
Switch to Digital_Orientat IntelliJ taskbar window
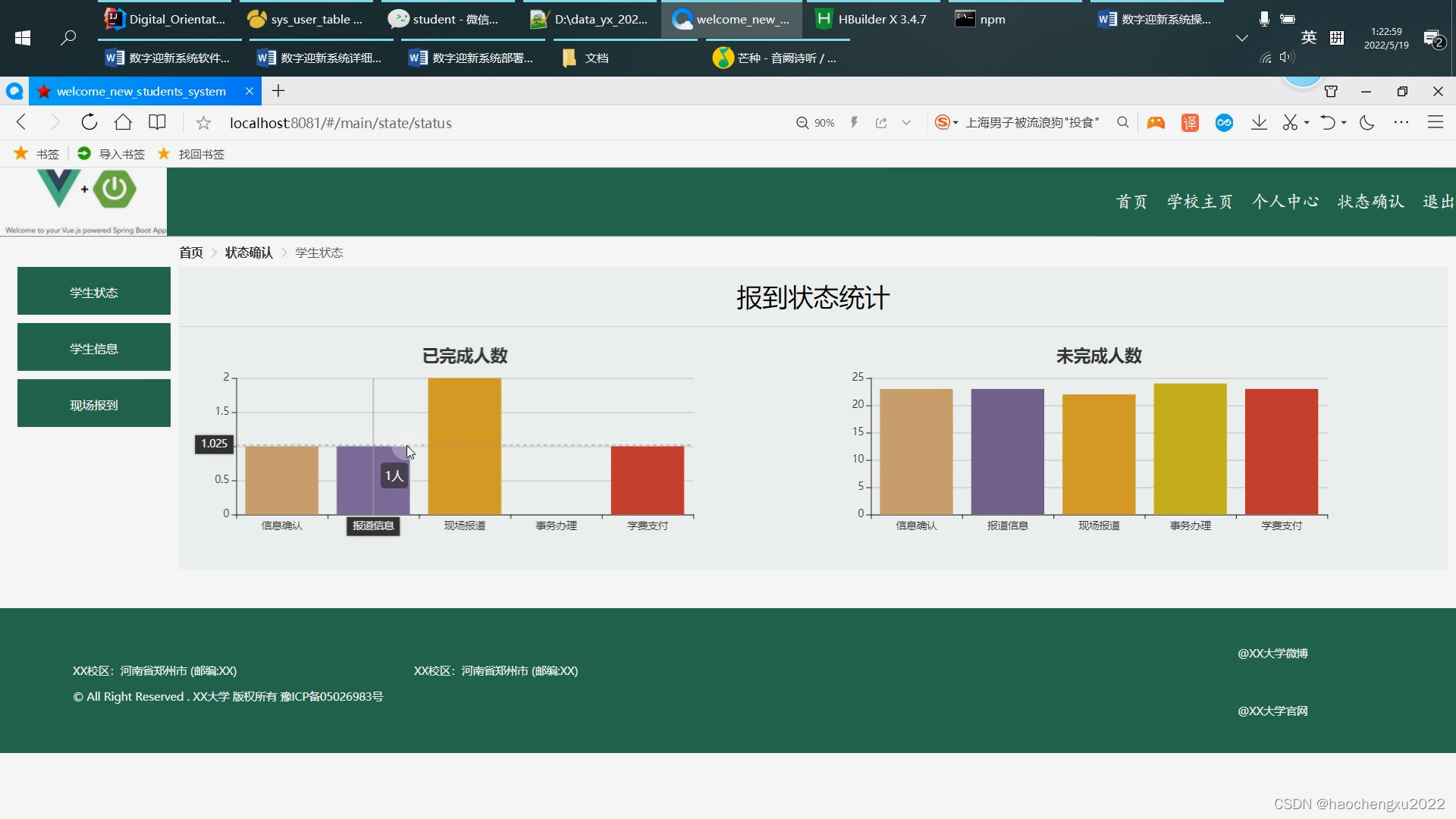coord(165,19)
